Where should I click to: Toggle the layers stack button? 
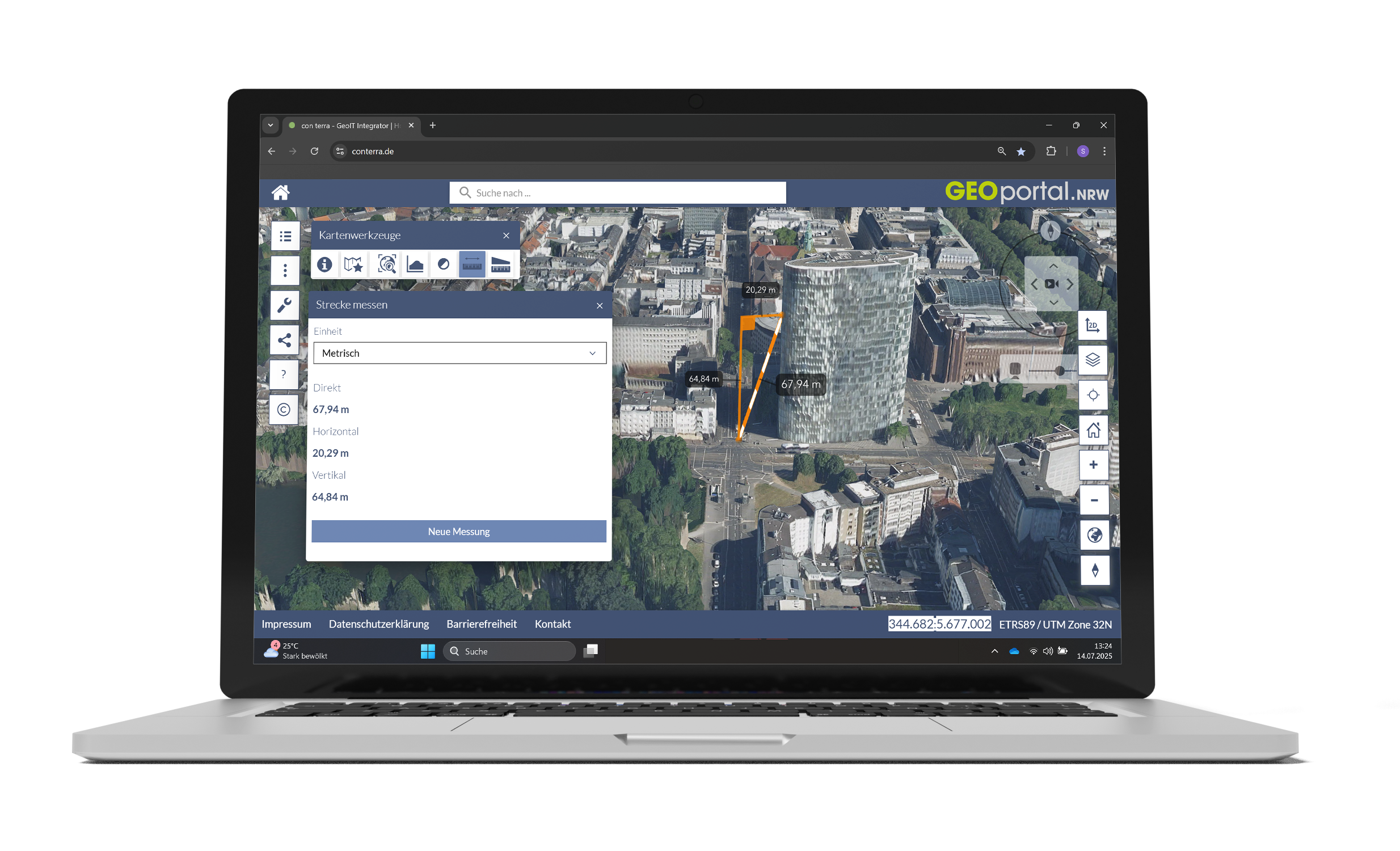[1093, 360]
